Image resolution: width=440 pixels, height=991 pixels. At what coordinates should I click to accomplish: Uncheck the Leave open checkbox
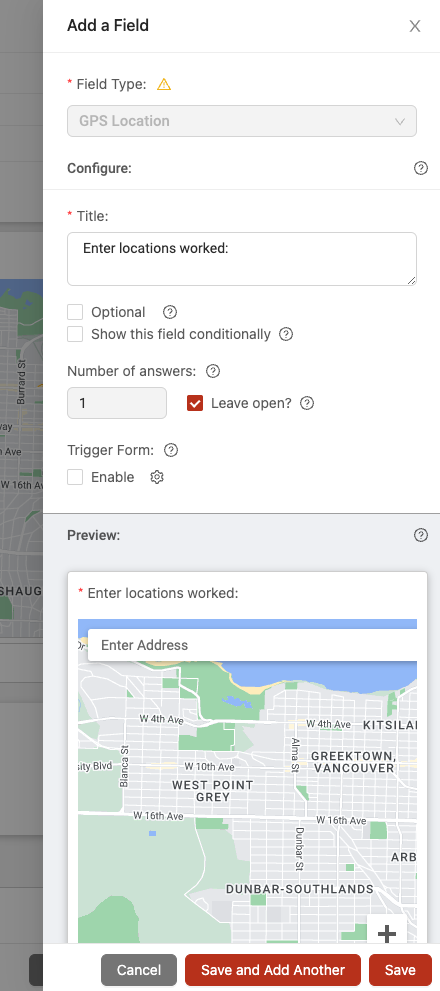tap(195, 403)
